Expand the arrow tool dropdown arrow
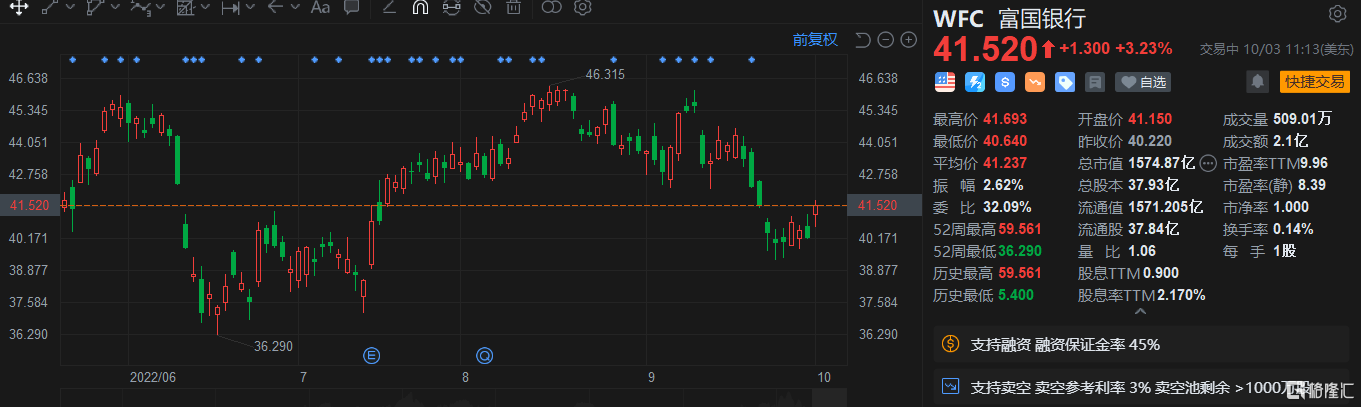Screen dimensions: 1361x407 click(x=295, y=8)
